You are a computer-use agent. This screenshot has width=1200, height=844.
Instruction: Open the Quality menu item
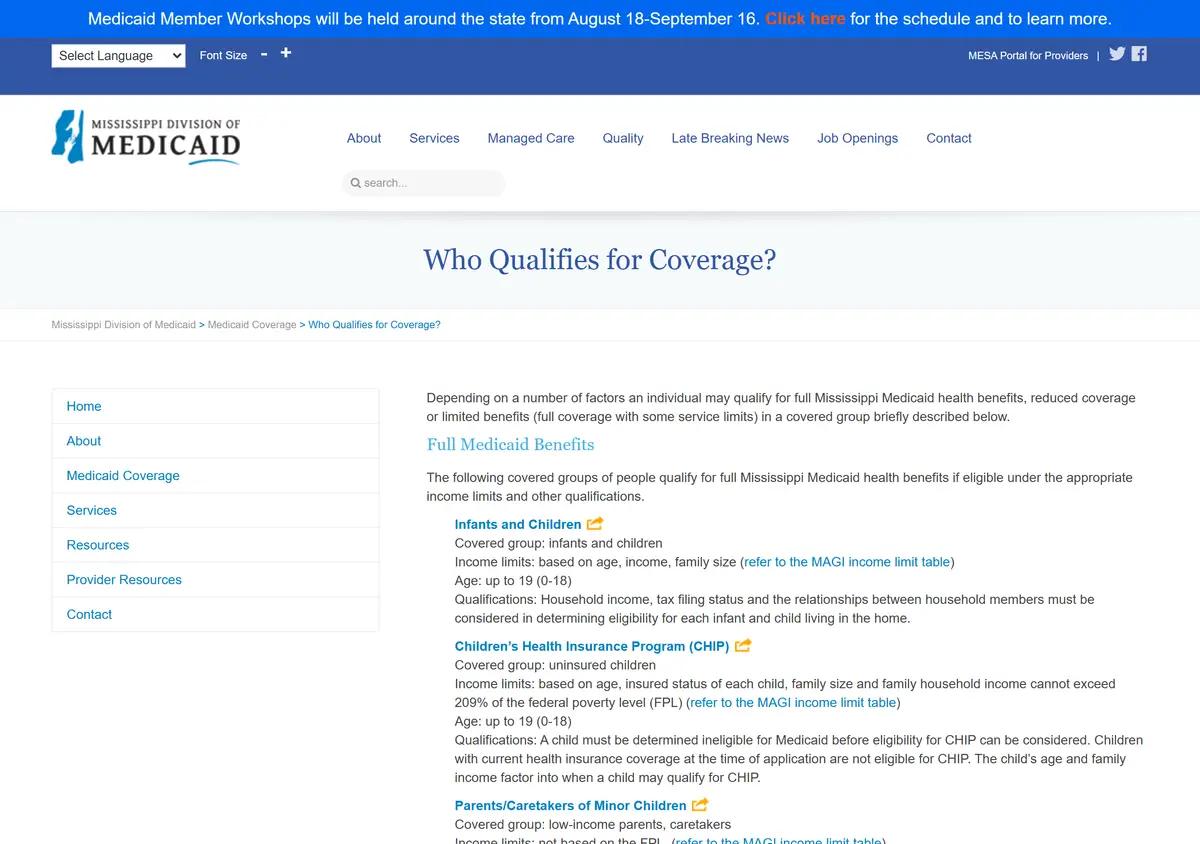pos(623,138)
